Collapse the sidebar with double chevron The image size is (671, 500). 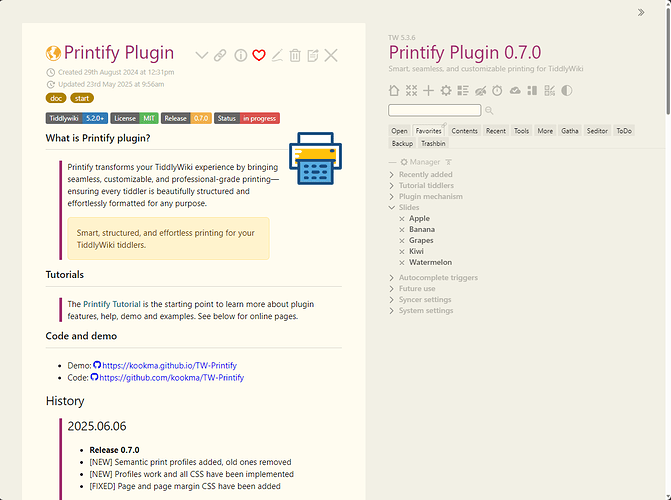(x=641, y=12)
